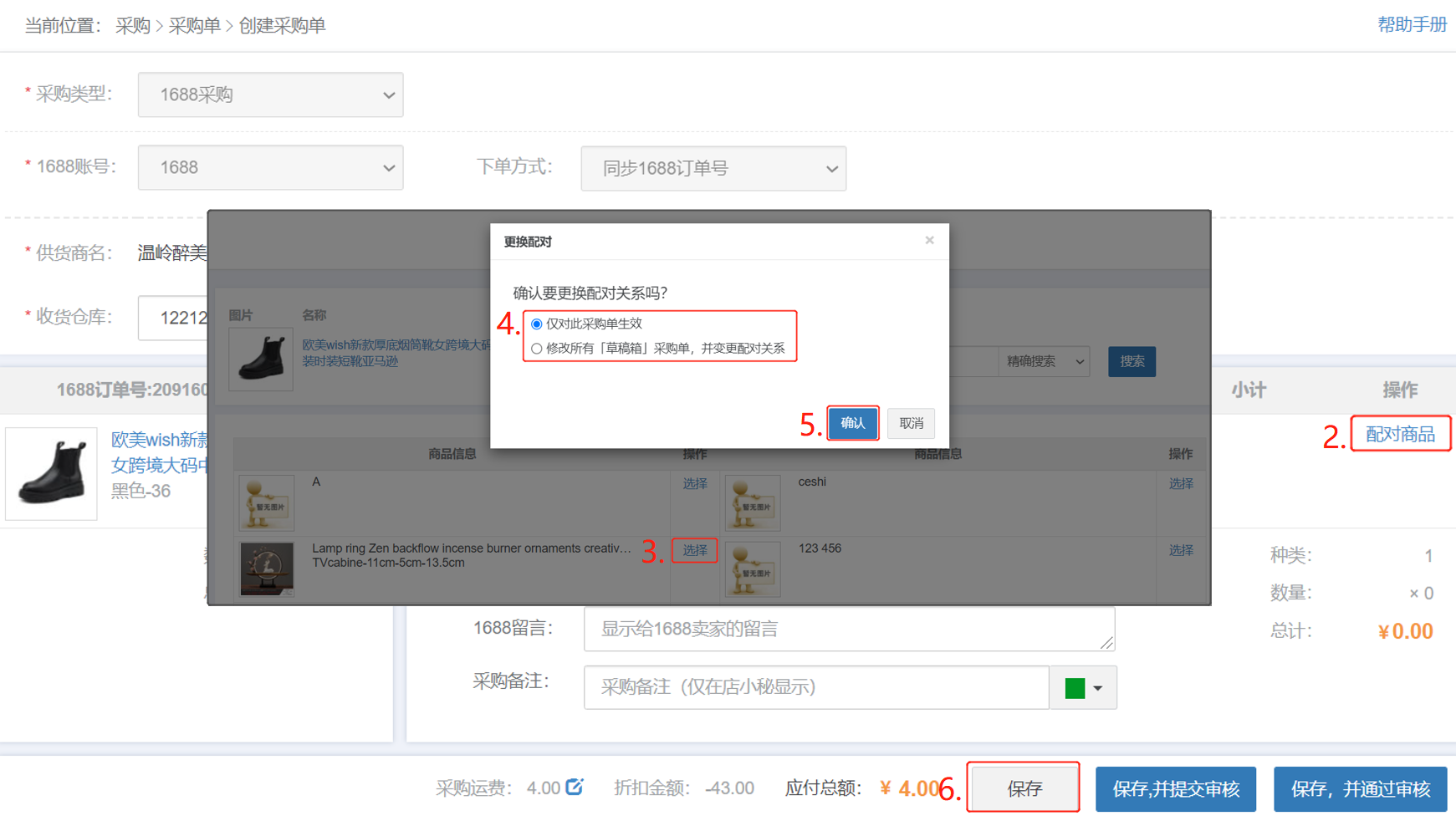Image resolution: width=1456 pixels, height=816 pixels.
Task: Click 配对商品 link in the operation column
Action: click(1400, 434)
